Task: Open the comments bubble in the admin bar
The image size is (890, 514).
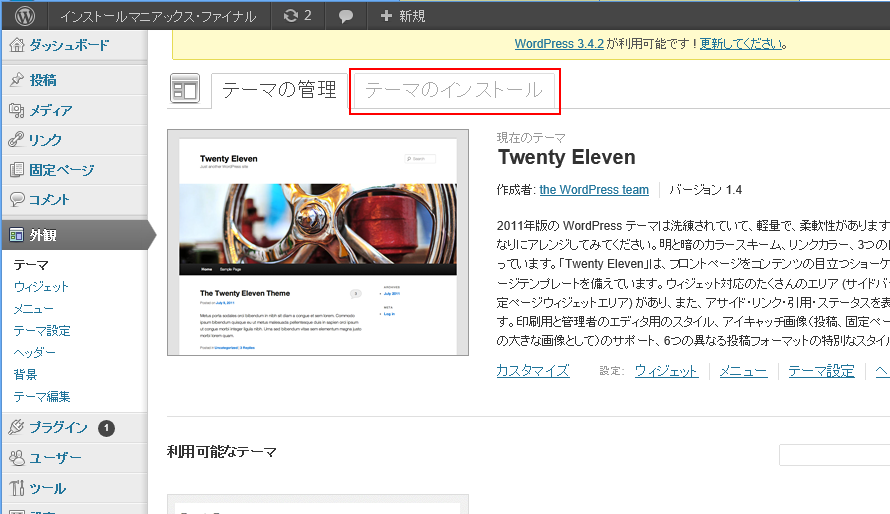Action: click(346, 16)
